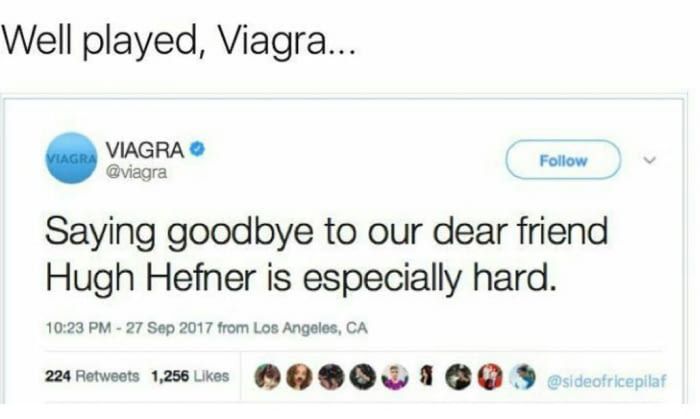The height and width of the screenshot is (419, 700).
Task: Select the fifth liker avatar in purple
Action: pos(395,377)
